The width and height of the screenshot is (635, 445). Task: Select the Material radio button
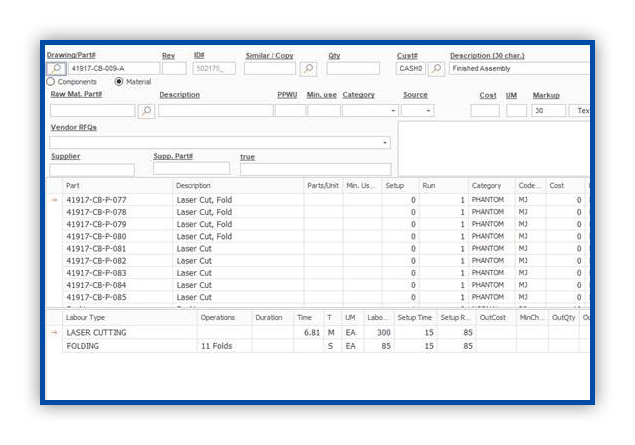(119, 82)
